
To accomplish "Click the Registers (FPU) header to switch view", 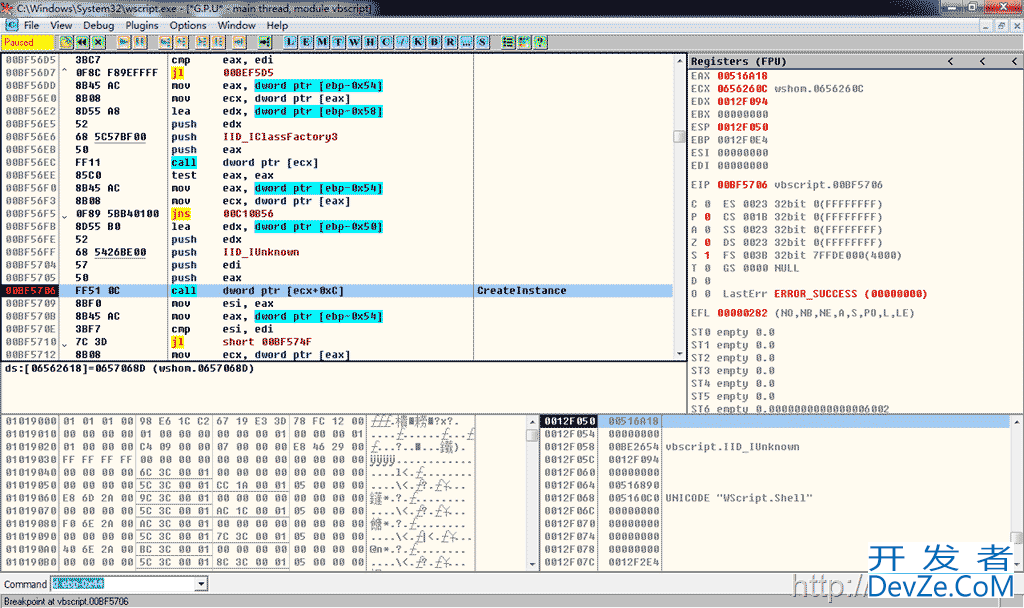I will coord(739,61).
